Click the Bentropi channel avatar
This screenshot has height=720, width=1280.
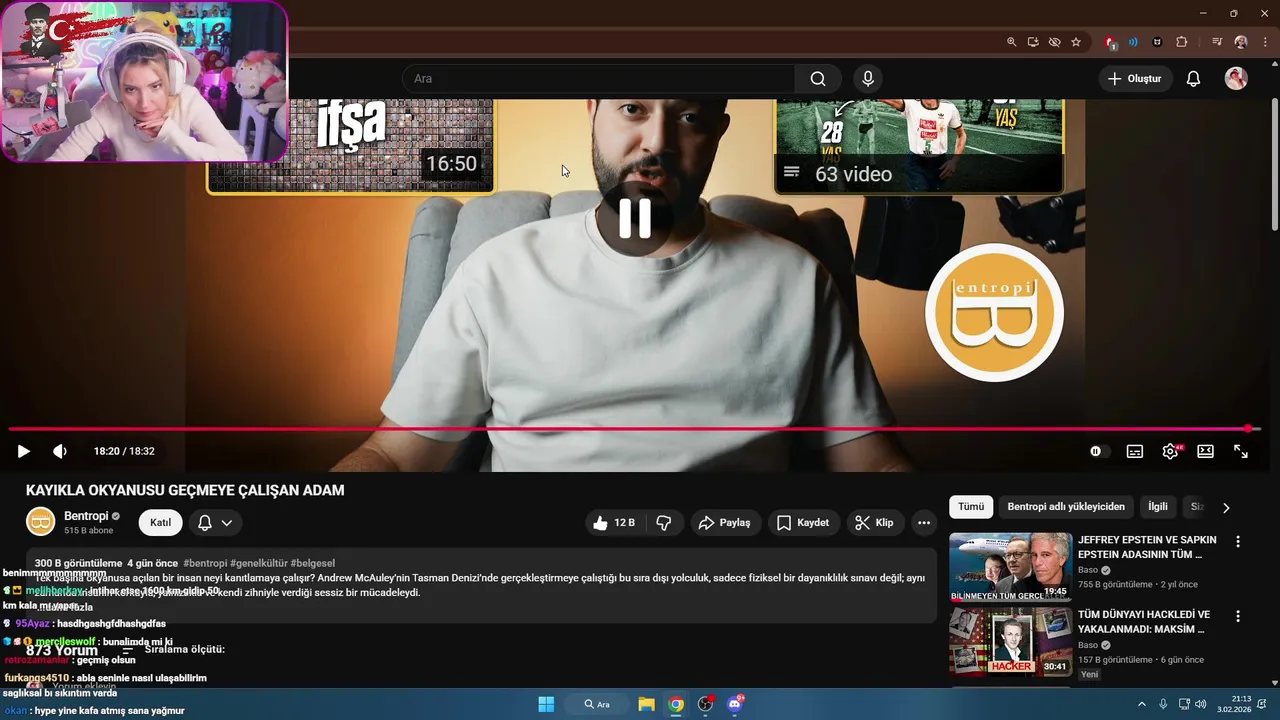point(40,522)
